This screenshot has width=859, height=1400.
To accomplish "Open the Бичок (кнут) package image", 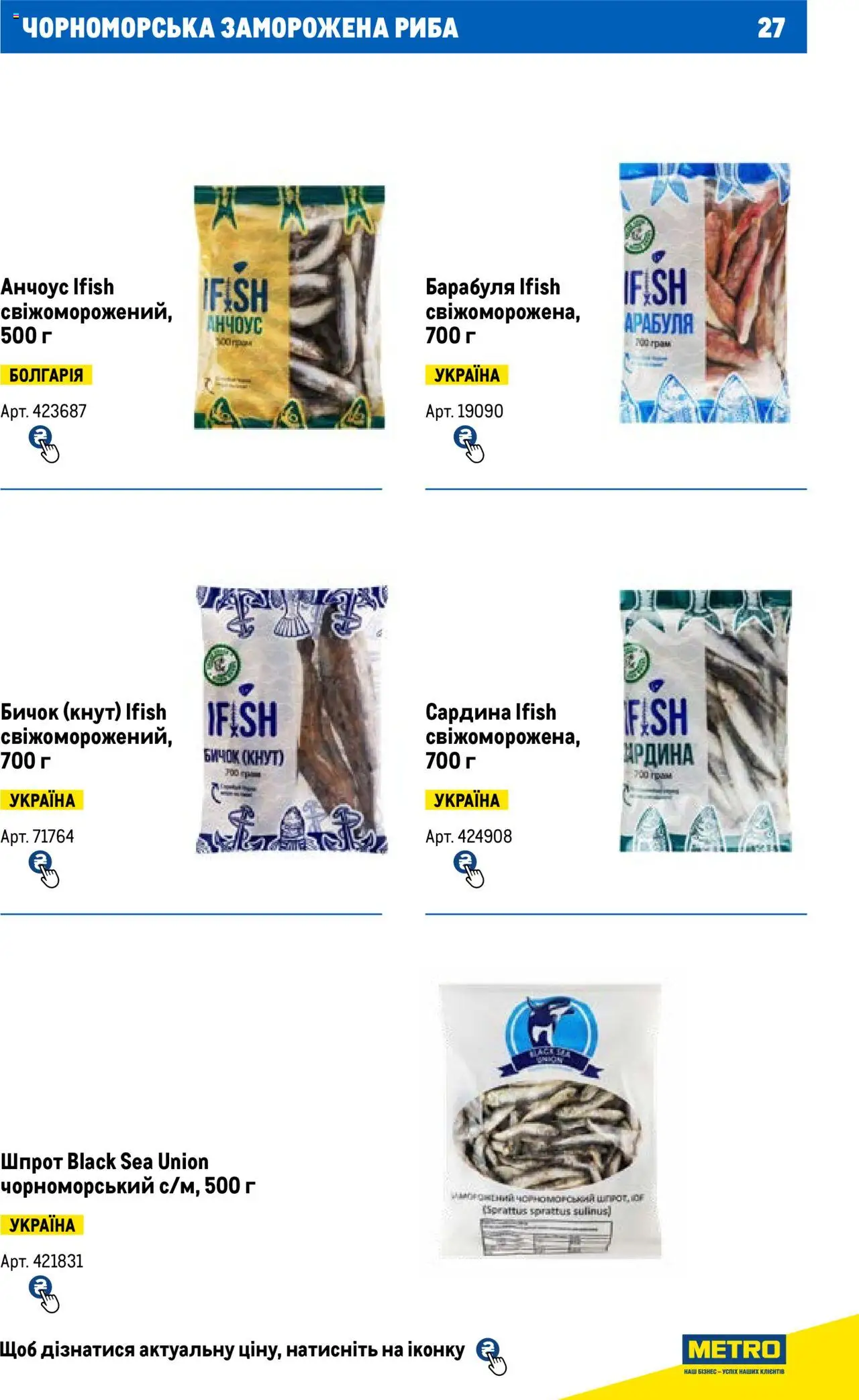I will coord(292,720).
